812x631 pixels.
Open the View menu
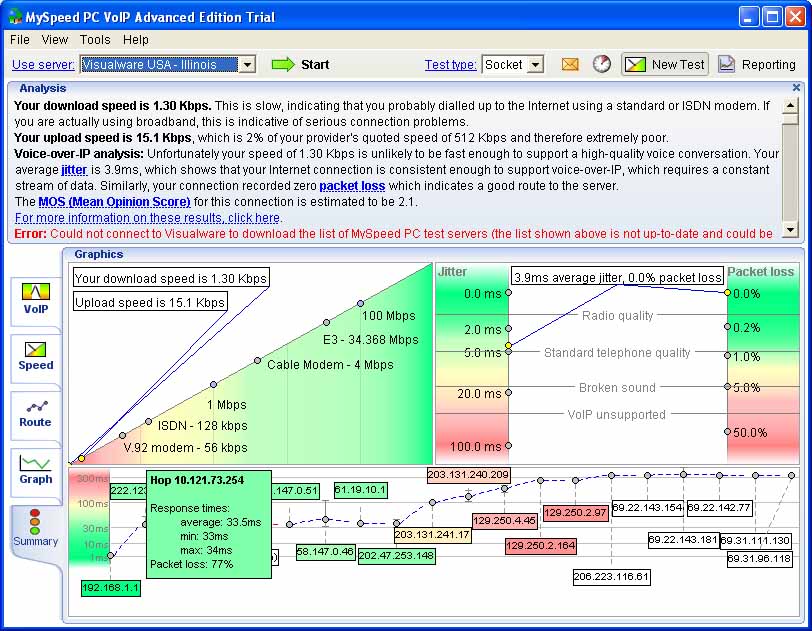point(54,40)
